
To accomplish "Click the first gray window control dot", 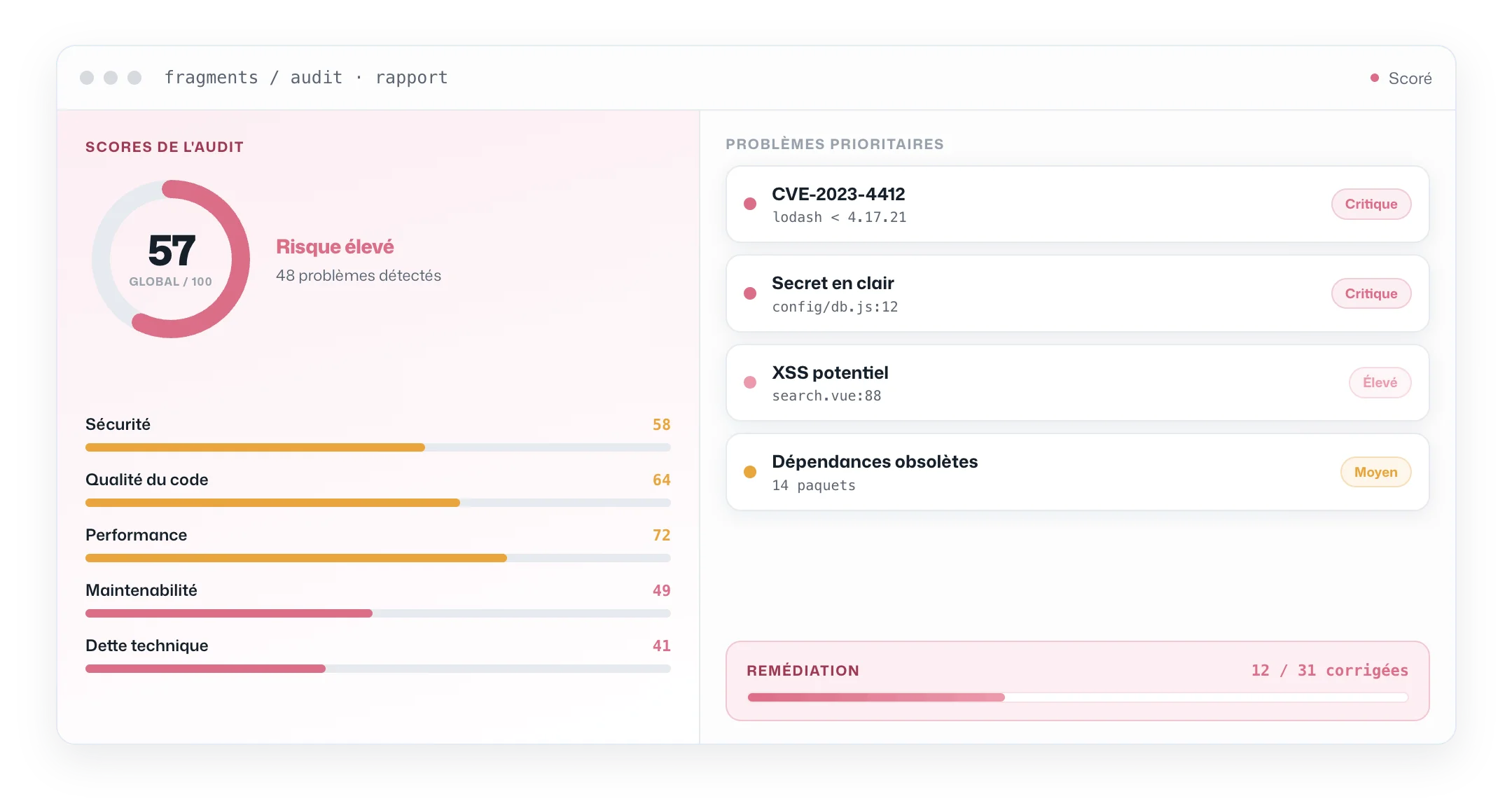I will coord(87,78).
